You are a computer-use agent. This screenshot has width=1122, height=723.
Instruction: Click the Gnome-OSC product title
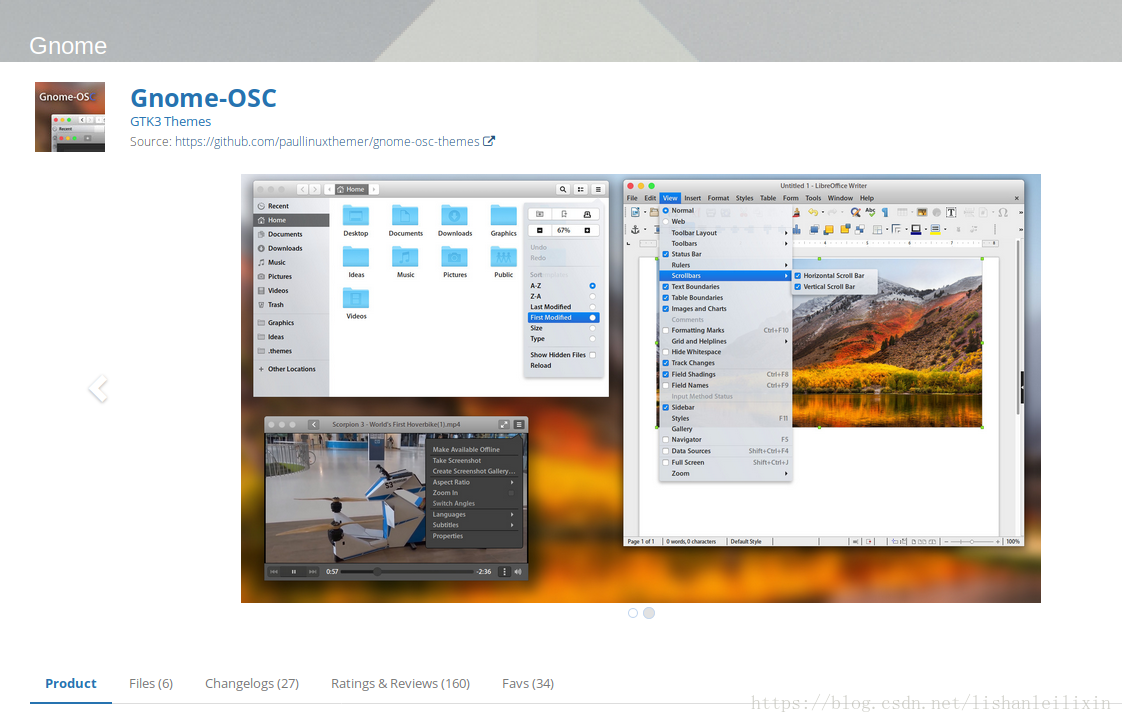[203, 98]
